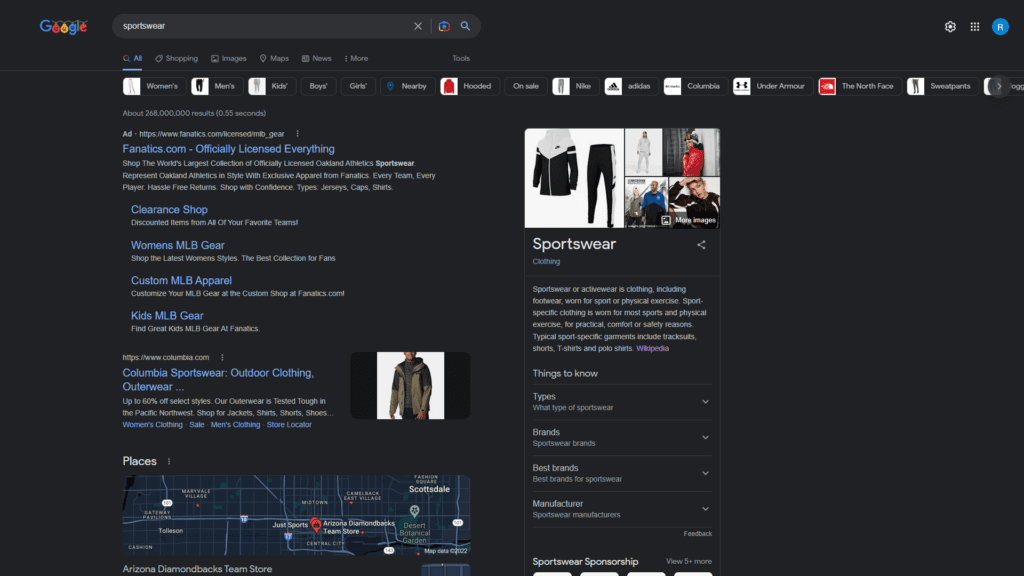Screen dimensions: 1024x576
Task: Open the Places section three-dot menu
Action: (x=169, y=462)
